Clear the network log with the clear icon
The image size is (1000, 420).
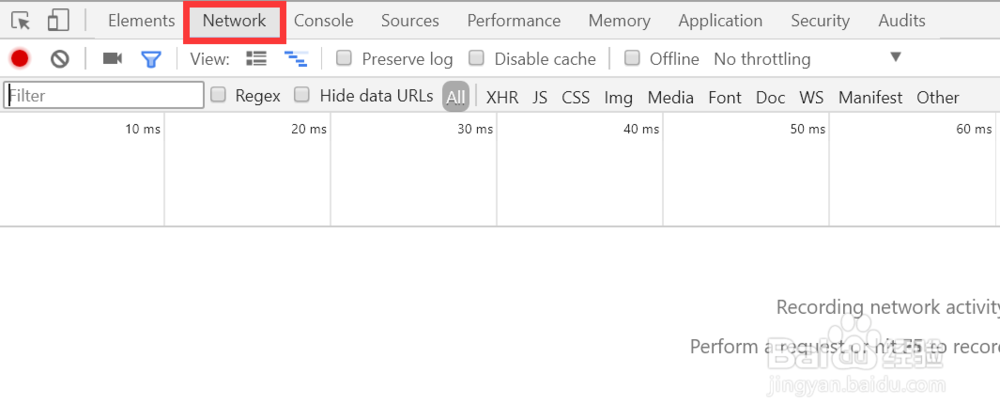point(60,59)
